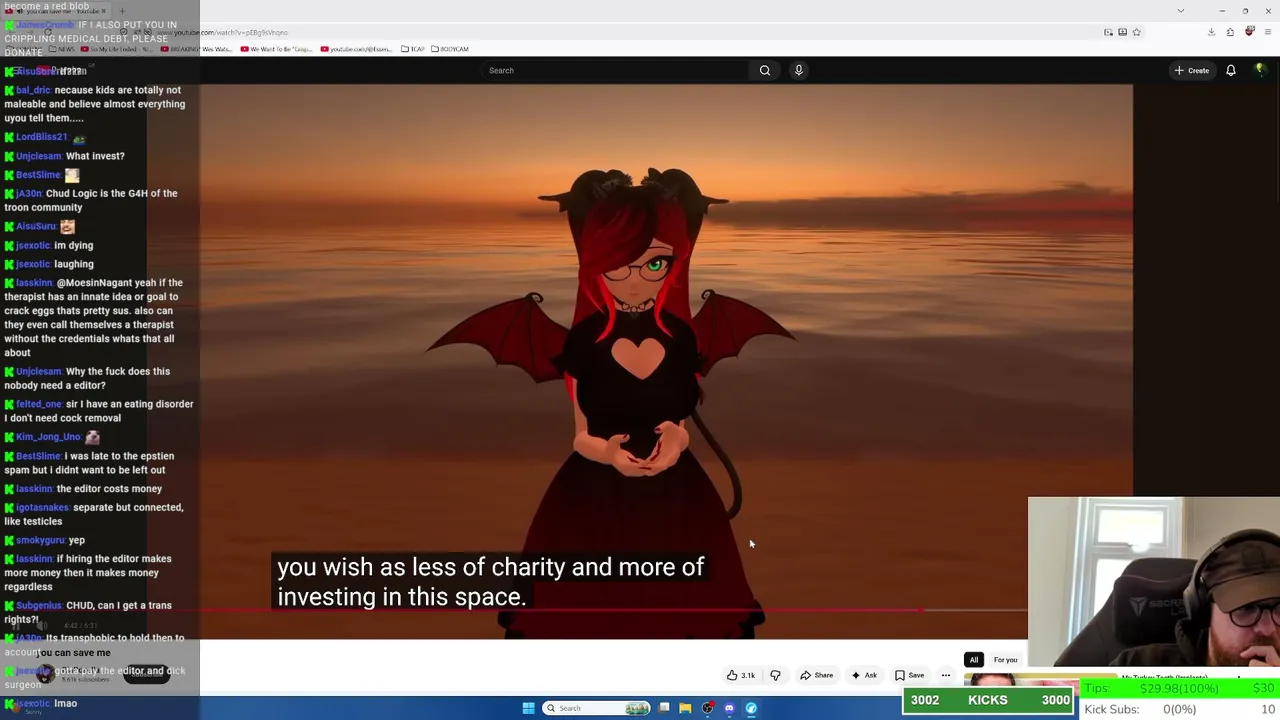Like the video with 3.1k likes

click(x=741, y=675)
